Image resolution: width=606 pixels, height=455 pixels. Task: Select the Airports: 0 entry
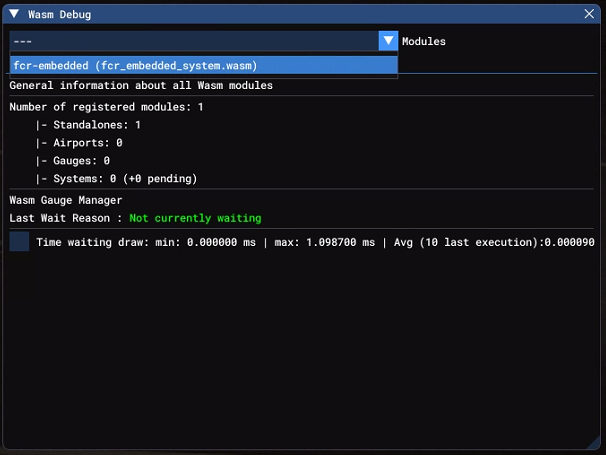click(x=80, y=143)
